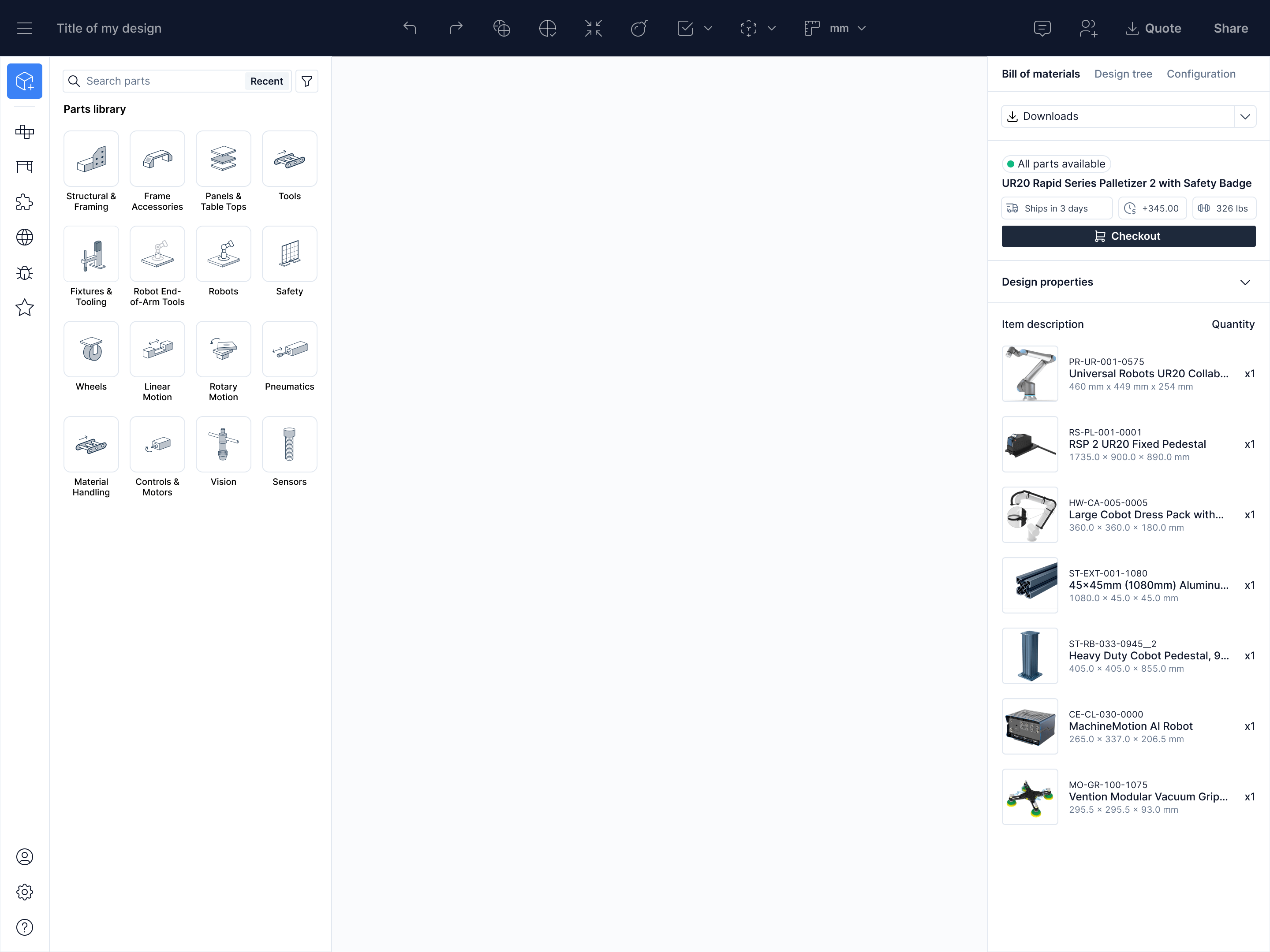The image size is (1270, 952).
Task: Expand the Design properties section
Action: (1244, 282)
